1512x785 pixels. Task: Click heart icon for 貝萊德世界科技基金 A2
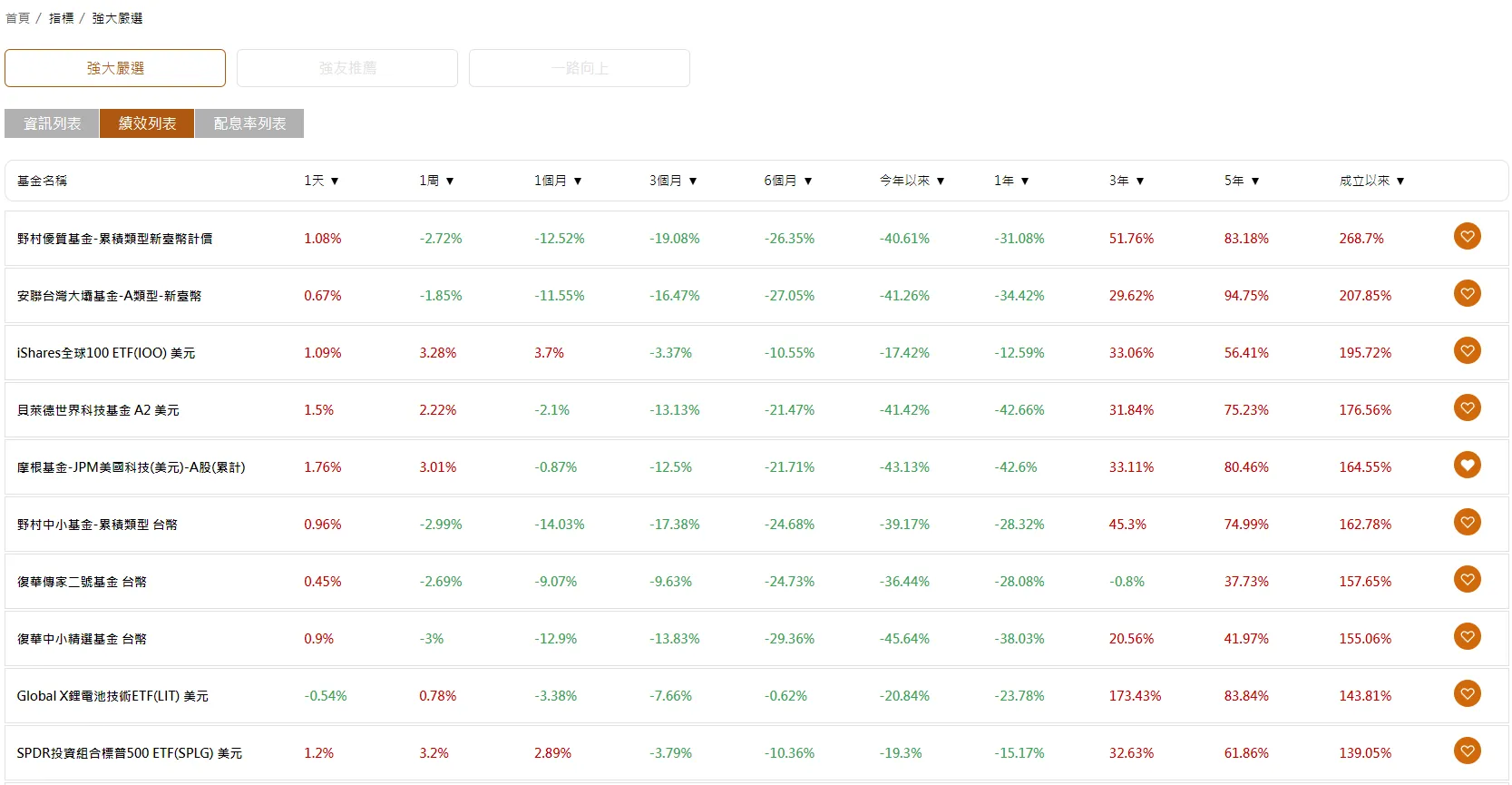point(1467,407)
